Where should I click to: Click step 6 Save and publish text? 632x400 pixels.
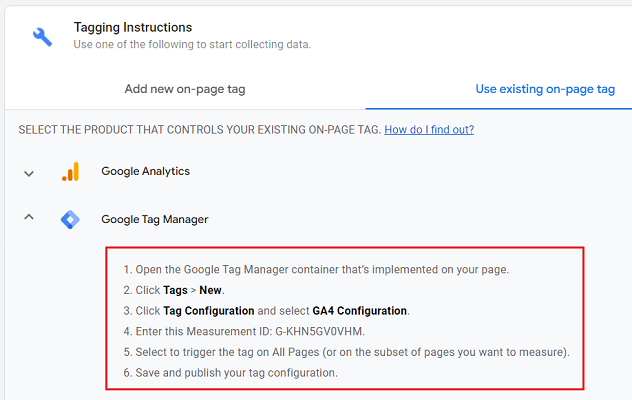[231, 373]
